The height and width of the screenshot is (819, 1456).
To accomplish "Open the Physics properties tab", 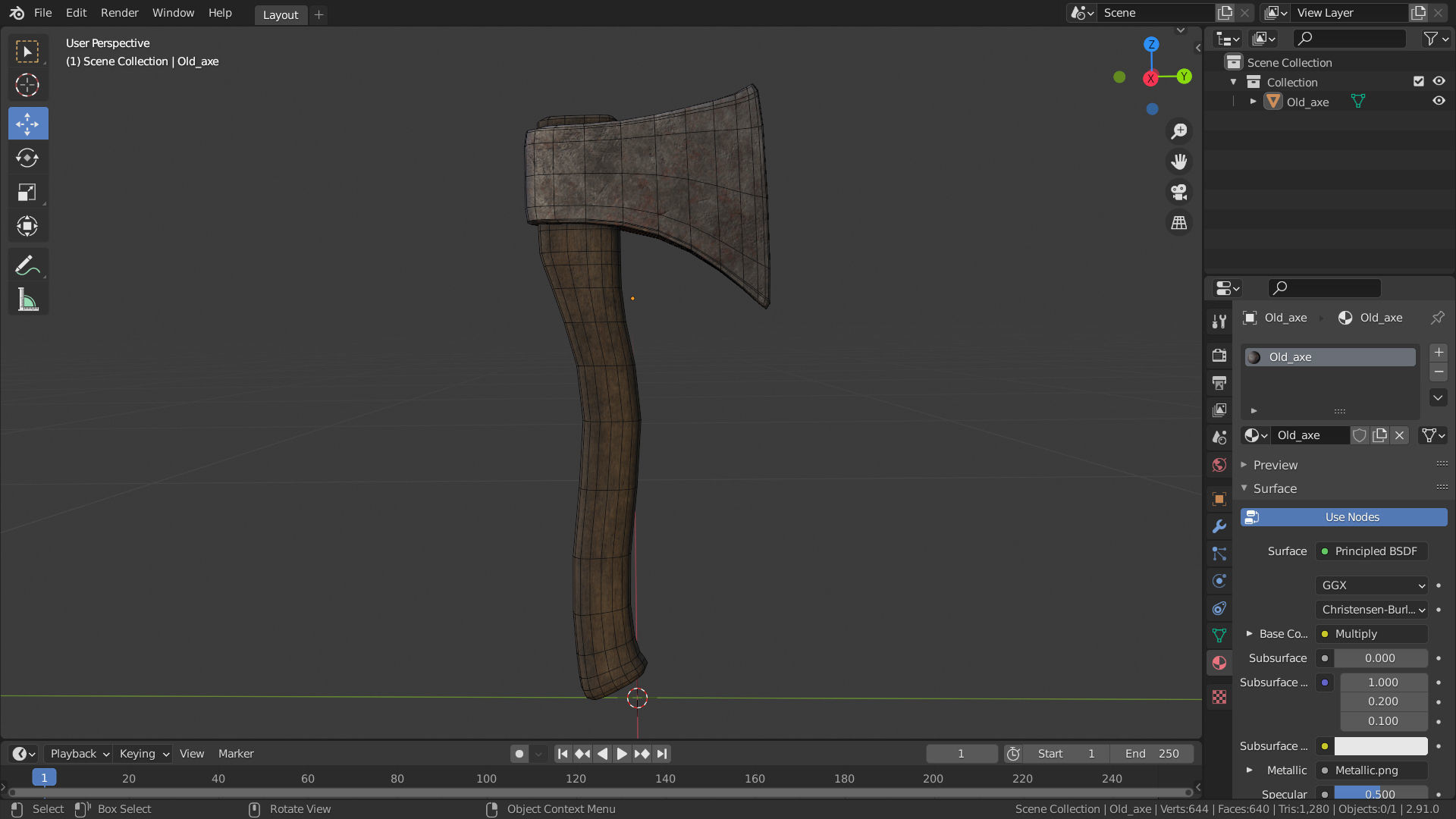I will (x=1219, y=581).
